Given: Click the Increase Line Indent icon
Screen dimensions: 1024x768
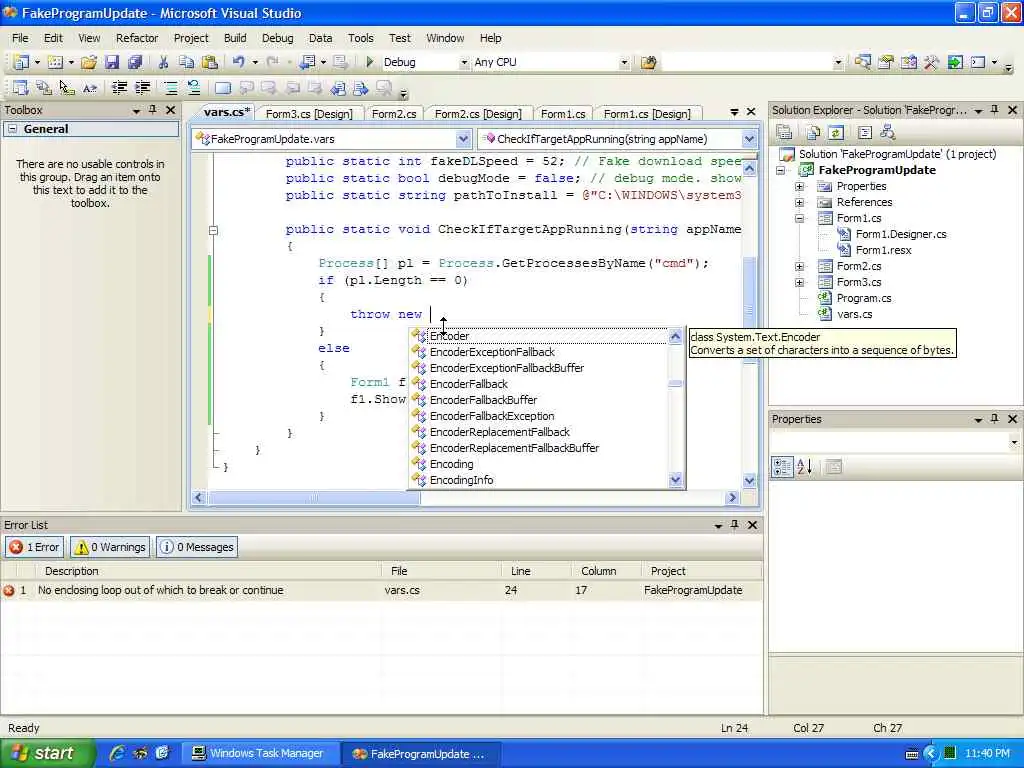Looking at the screenshot, I should (142, 88).
